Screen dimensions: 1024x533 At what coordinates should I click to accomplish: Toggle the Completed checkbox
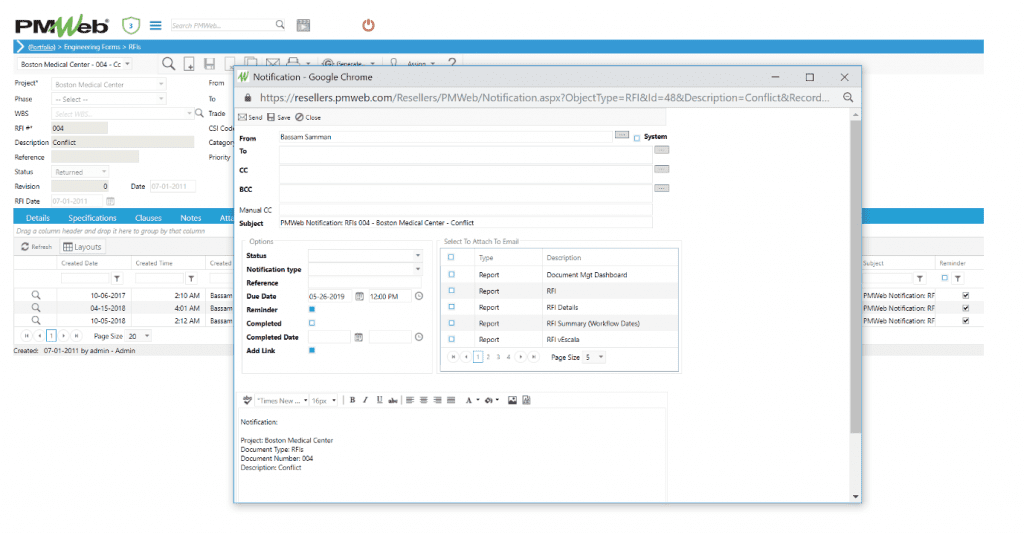point(312,323)
